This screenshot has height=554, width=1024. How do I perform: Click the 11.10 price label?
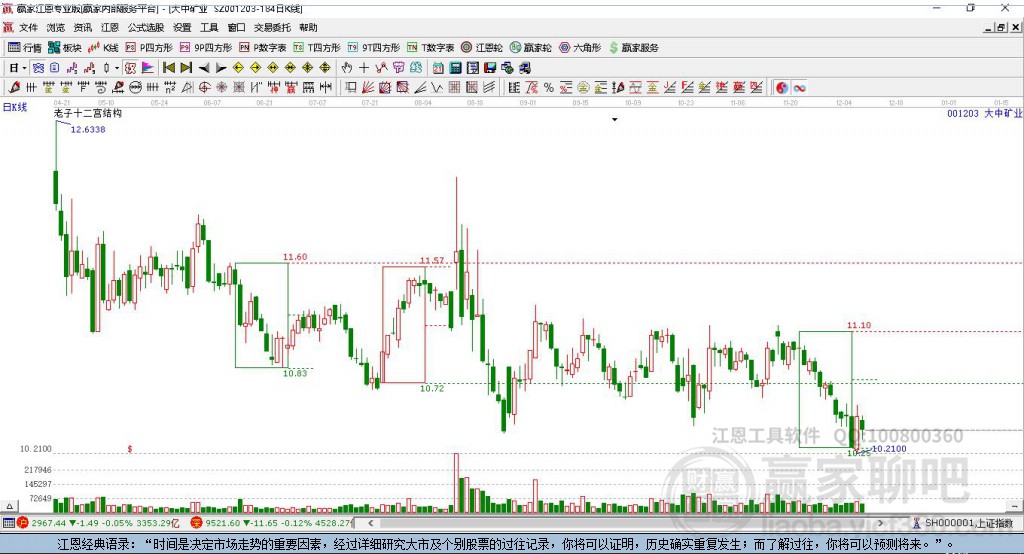click(x=859, y=325)
